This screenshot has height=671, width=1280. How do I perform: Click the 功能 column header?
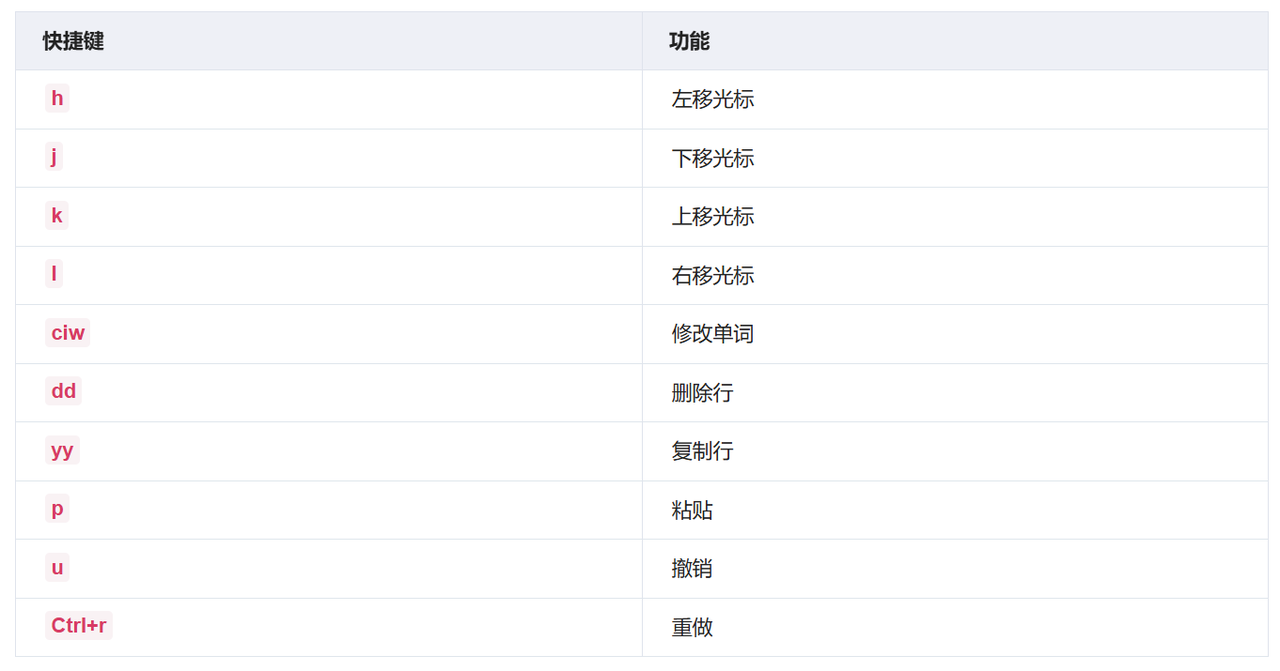point(689,41)
